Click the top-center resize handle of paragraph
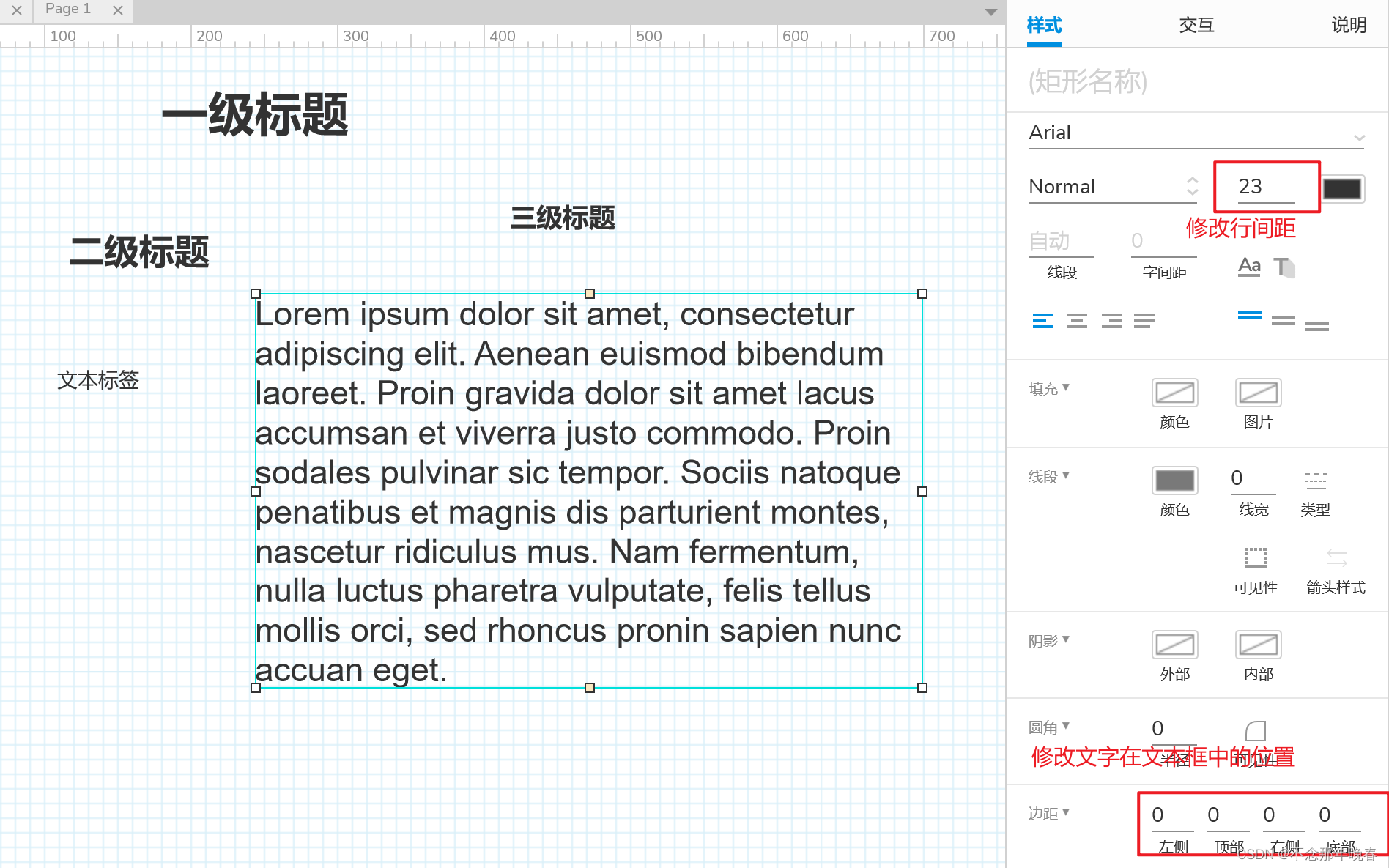The height and width of the screenshot is (868, 1389). click(589, 294)
